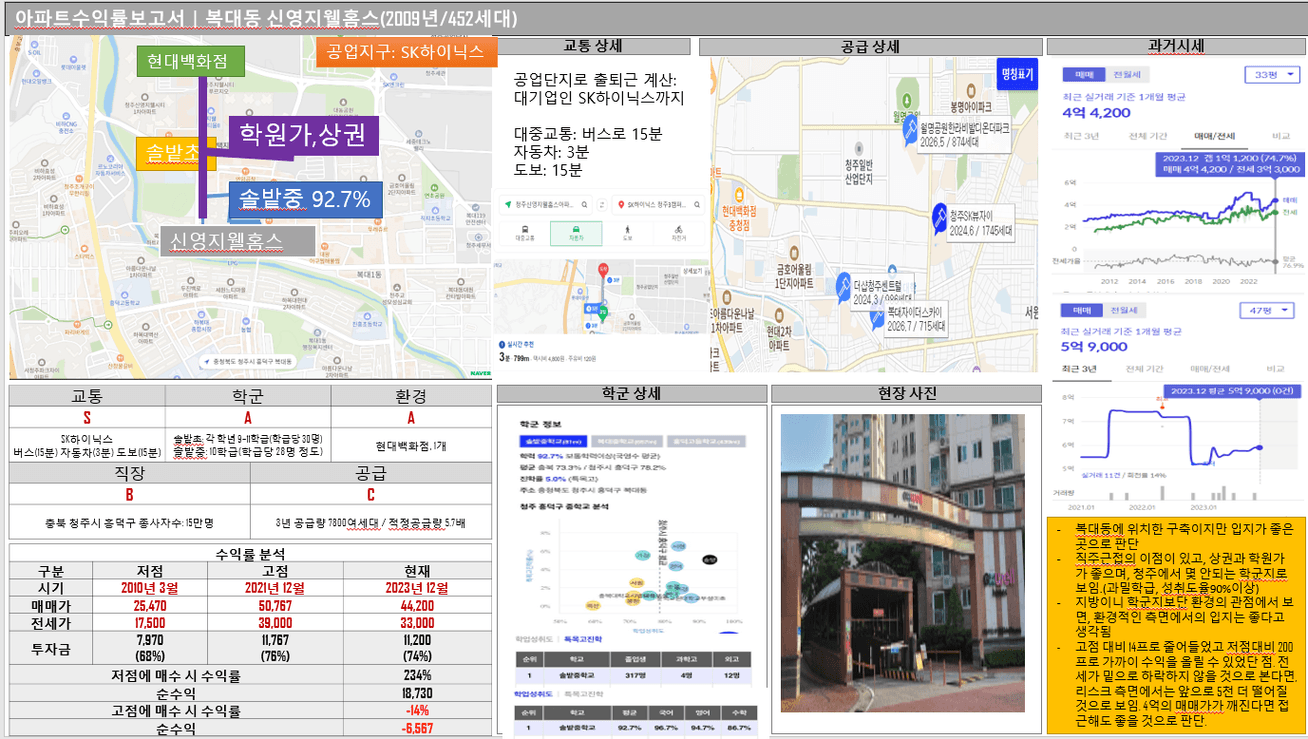This screenshot has width=1308, height=739.
Task: Open the 33평 size dropdown
Action: pos(1270,75)
